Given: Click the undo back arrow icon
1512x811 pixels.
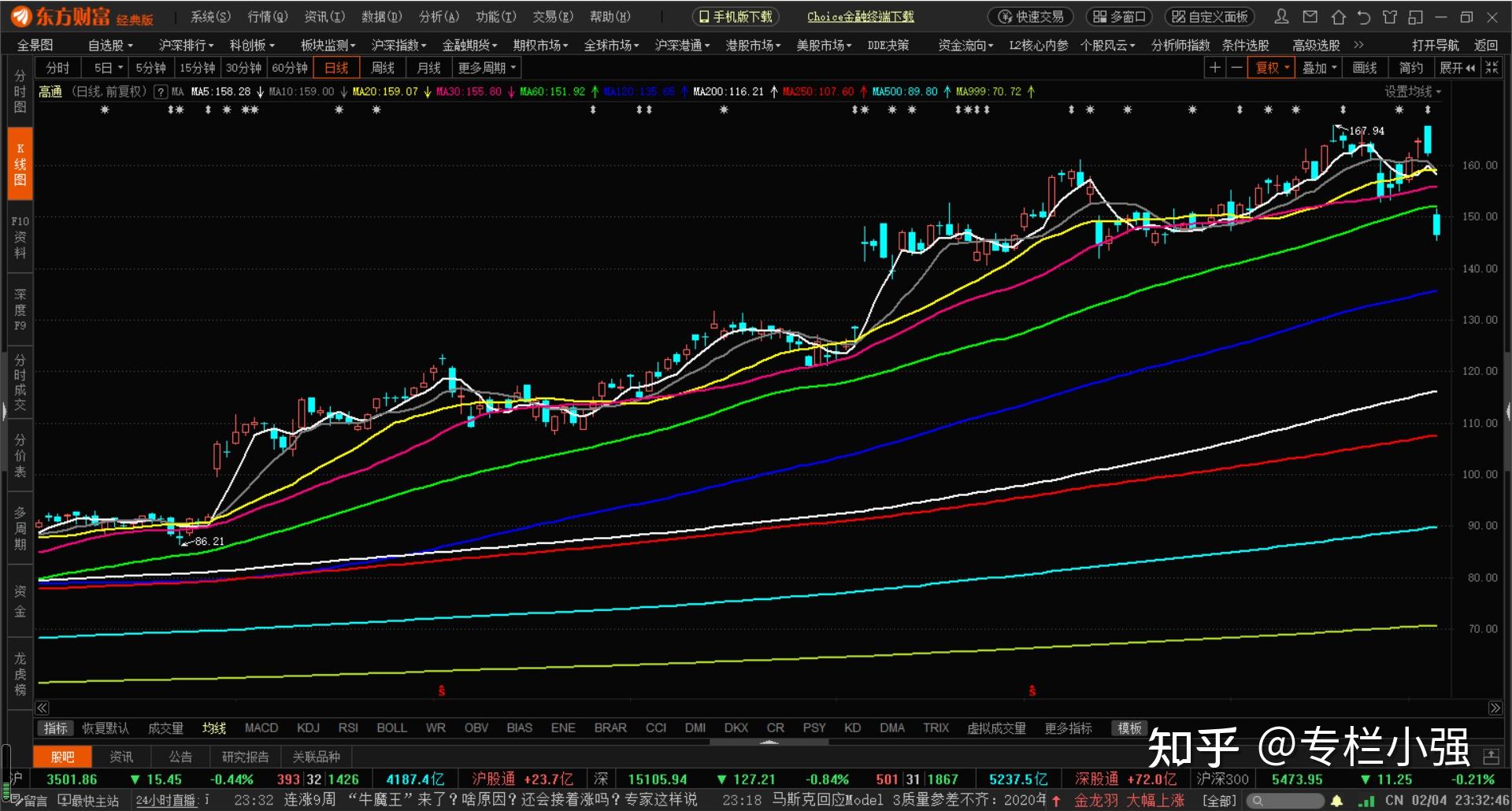Looking at the screenshot, I should click(x=1364, y=17).
